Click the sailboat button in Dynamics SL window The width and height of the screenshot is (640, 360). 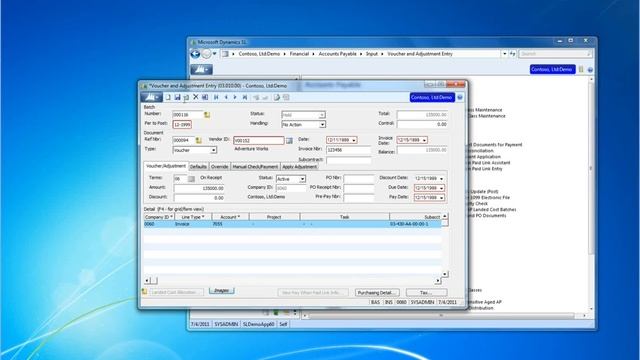tap(201, 69)
